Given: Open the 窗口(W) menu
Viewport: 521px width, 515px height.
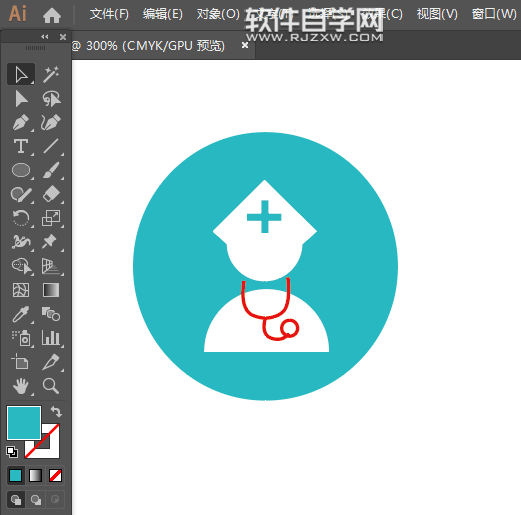Looking at the screenshot, I should coord(494,14).
